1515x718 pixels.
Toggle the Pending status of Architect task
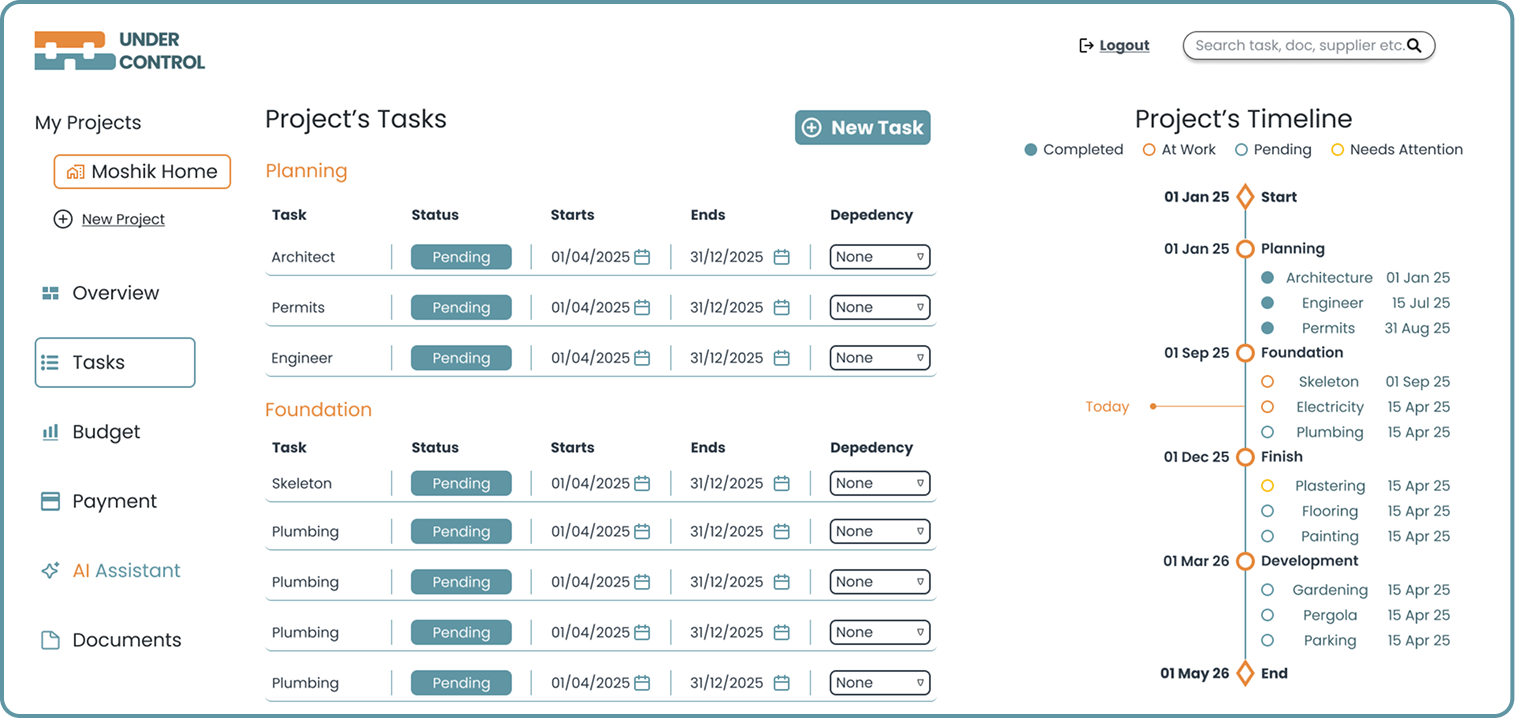click(x=461, y=257)
